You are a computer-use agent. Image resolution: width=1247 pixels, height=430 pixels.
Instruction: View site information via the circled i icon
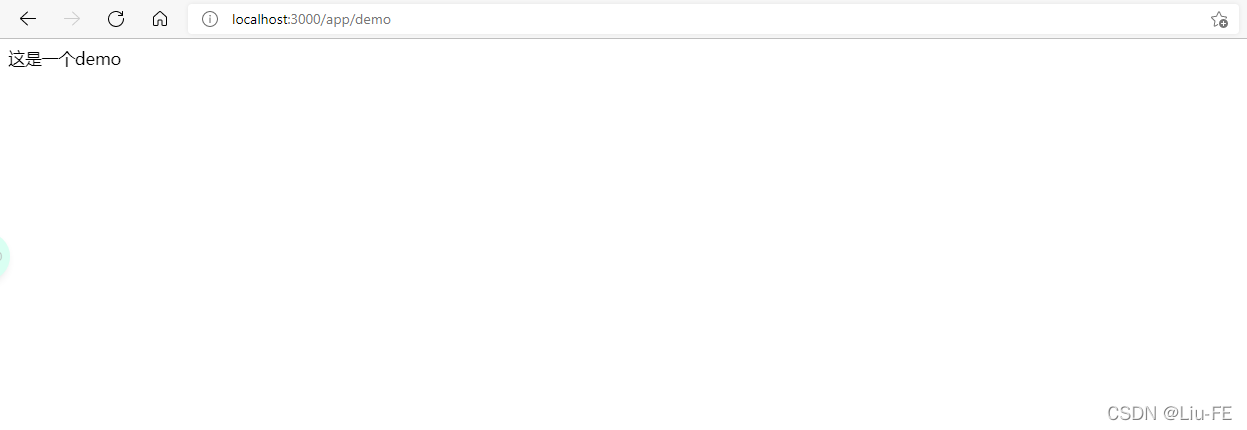[210, 19]
